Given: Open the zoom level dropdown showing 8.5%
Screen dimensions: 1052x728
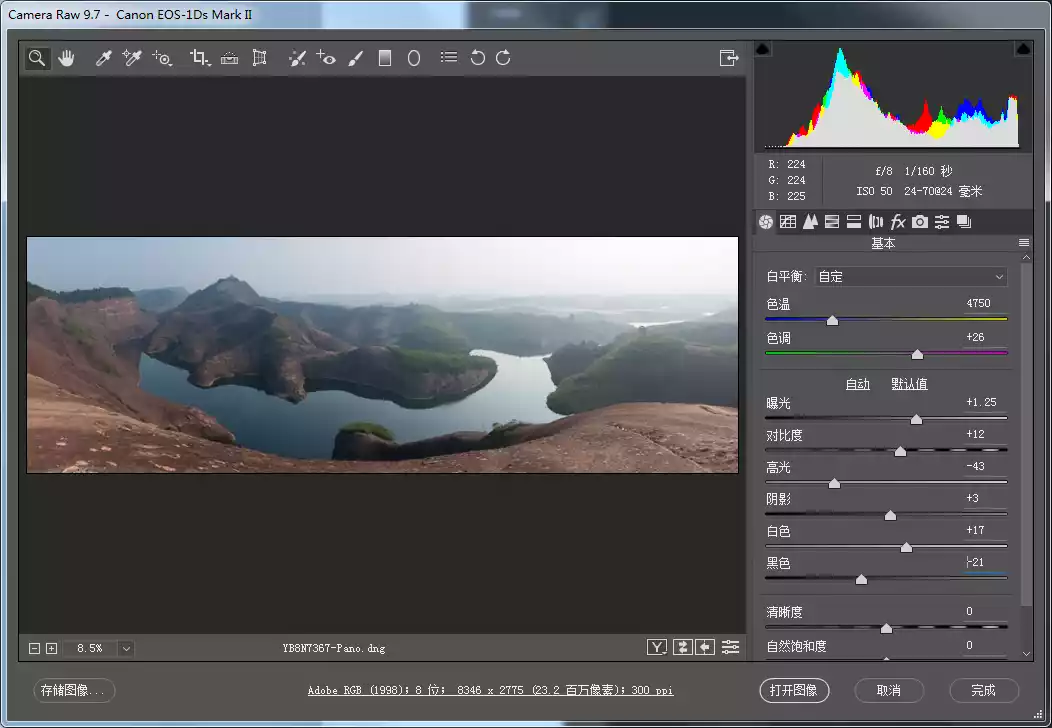Looking at the screenshot, I should point(126,648).
